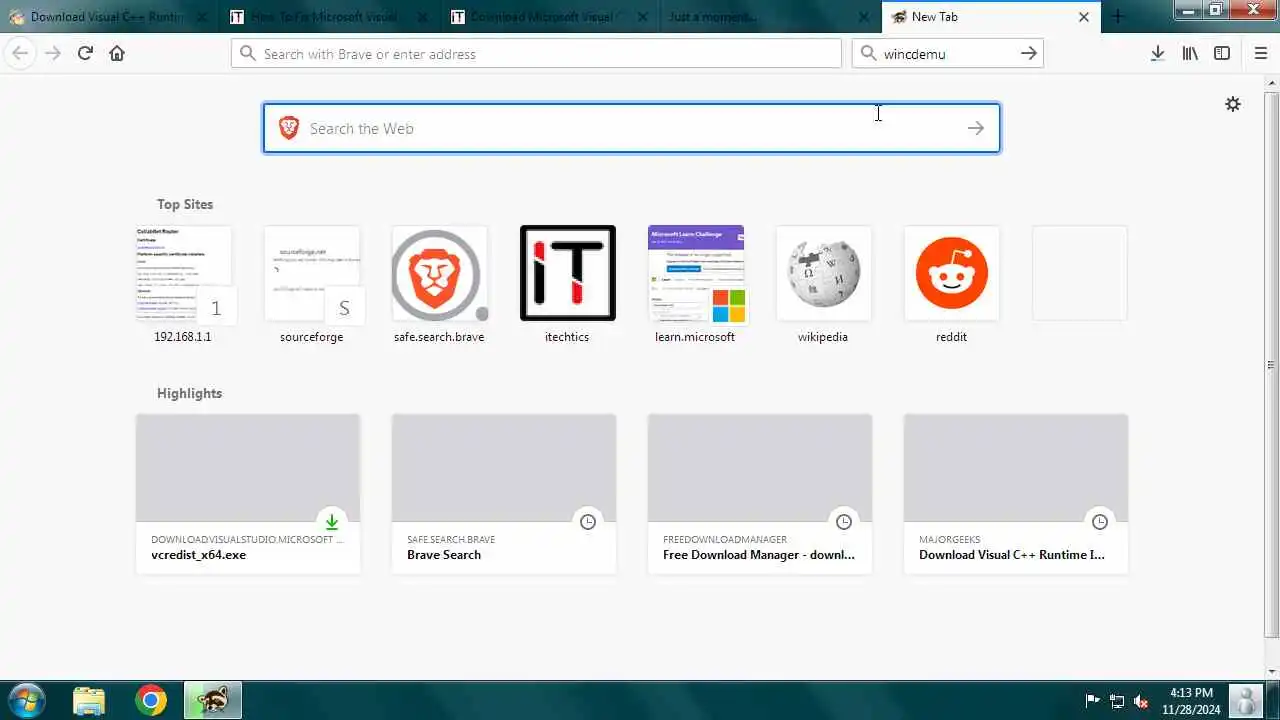This screenshot has height=720, width=1280.
Task: Open New Tab page settings gear
Action: 1233,104
